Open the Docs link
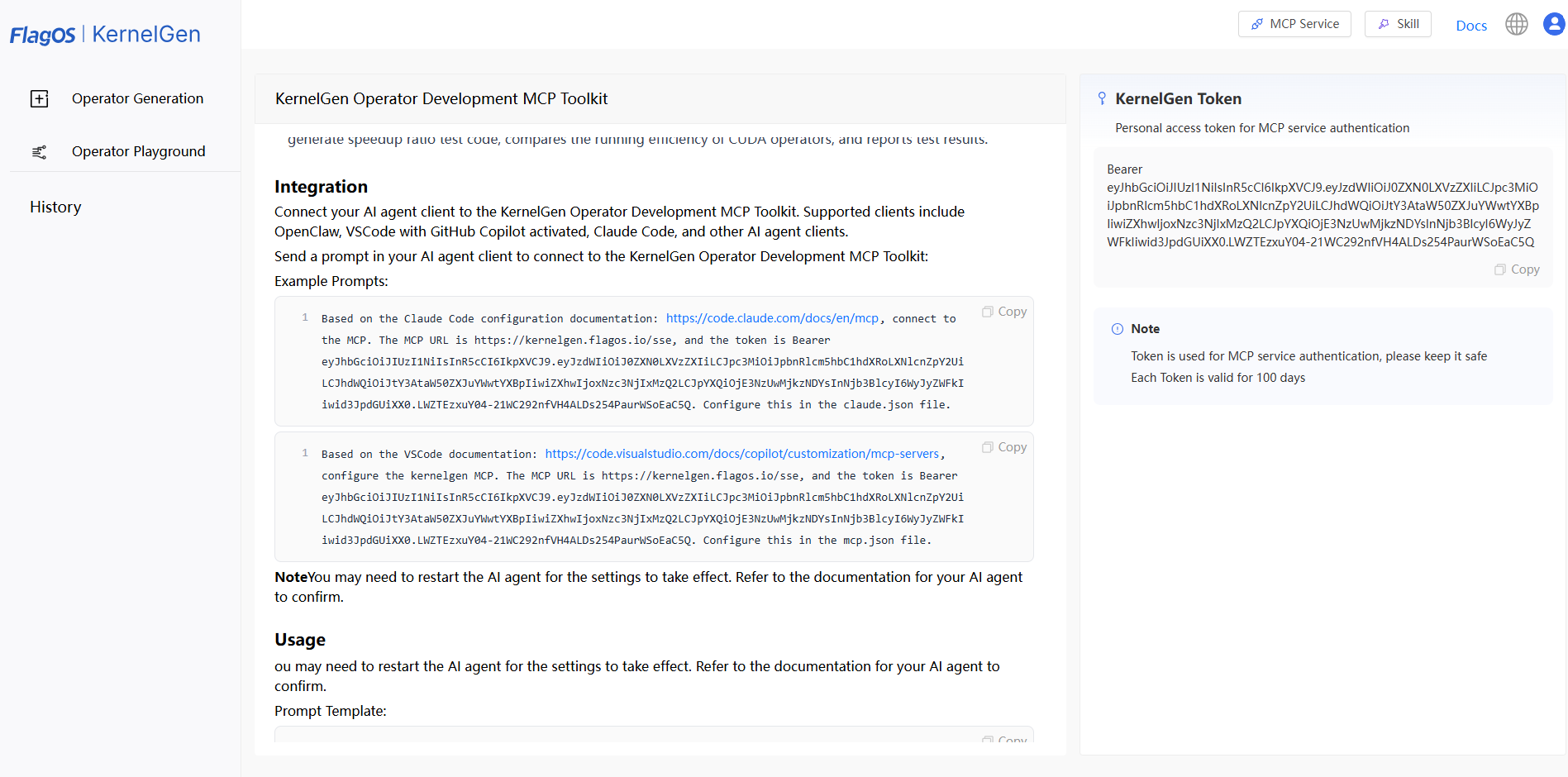 pos(1471,26)
